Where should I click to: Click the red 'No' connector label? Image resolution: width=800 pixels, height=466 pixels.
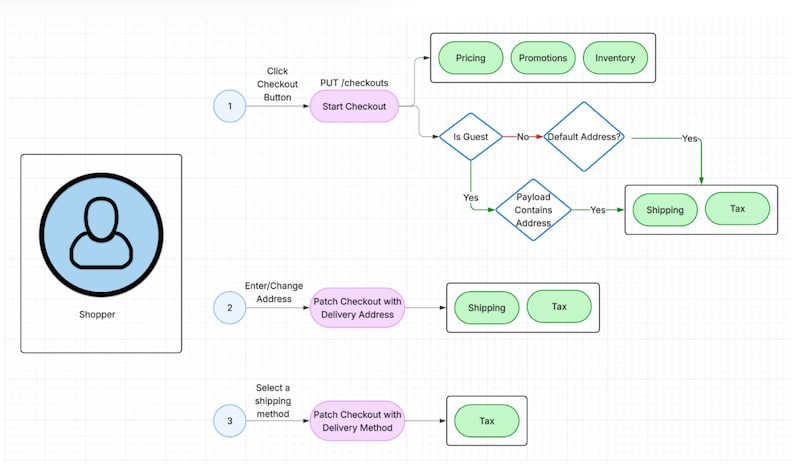523,137
